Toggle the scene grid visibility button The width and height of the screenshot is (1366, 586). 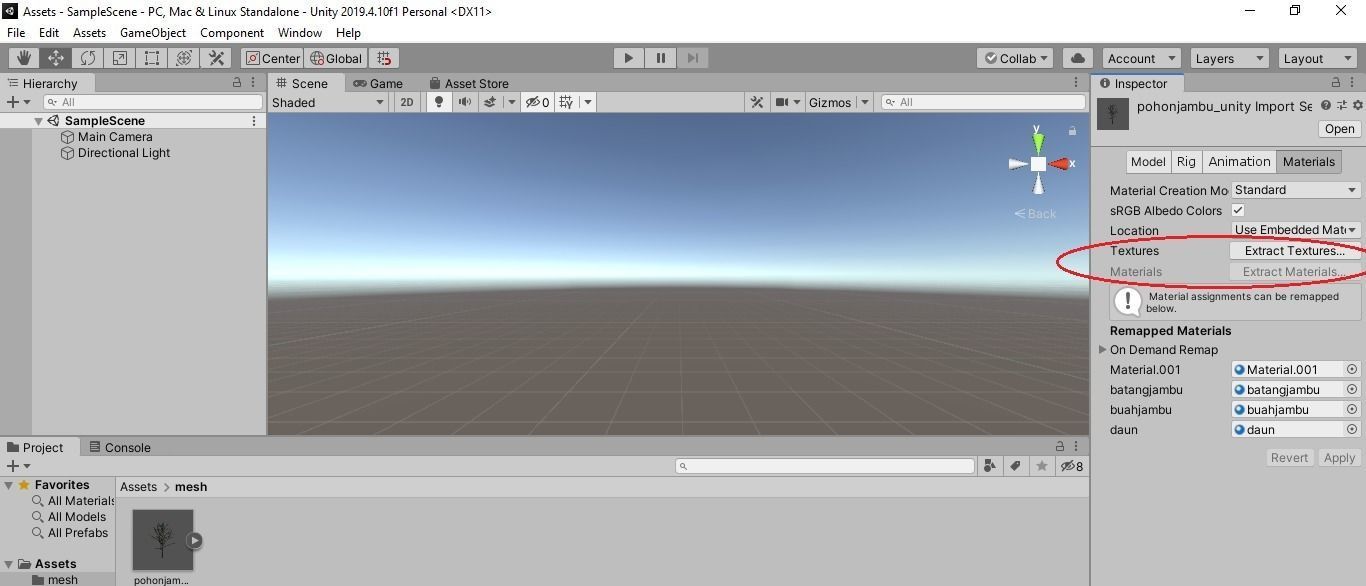pos(566,102)
